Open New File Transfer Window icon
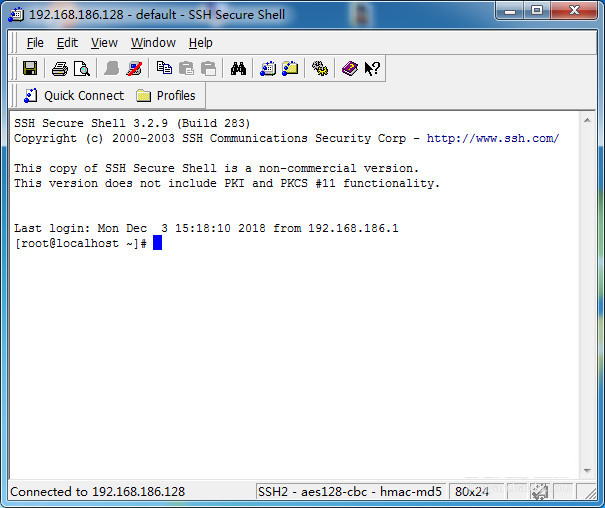 [x=290, y=69]
